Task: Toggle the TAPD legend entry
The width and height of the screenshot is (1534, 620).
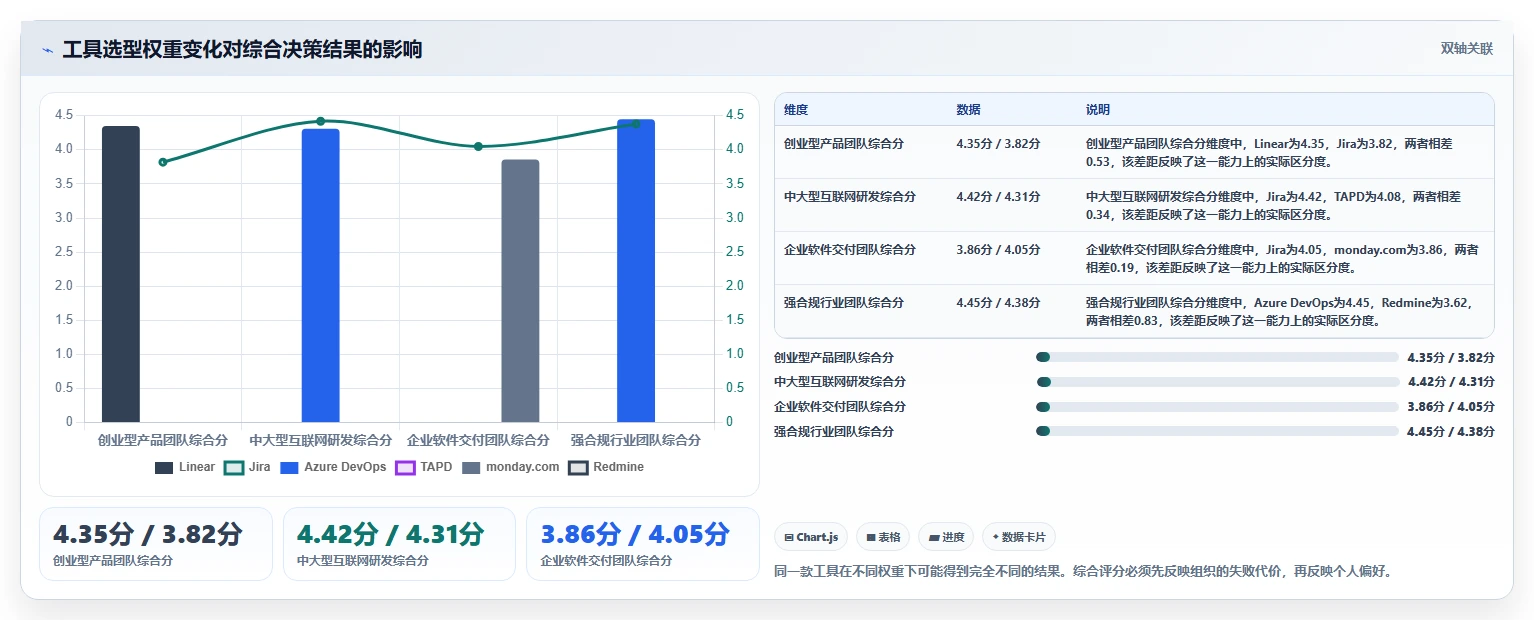Action: (424, 467)
